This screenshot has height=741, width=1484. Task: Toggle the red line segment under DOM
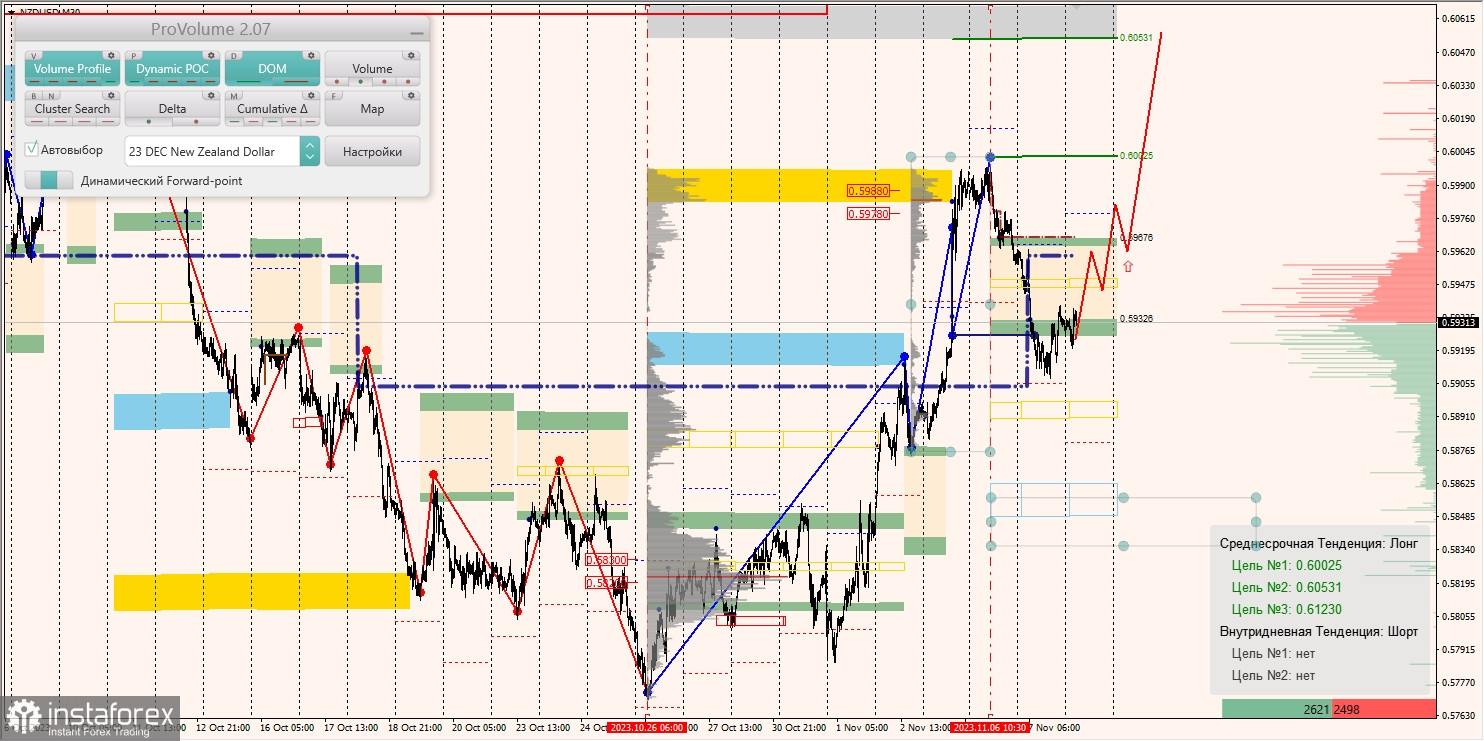click(296, 82)
